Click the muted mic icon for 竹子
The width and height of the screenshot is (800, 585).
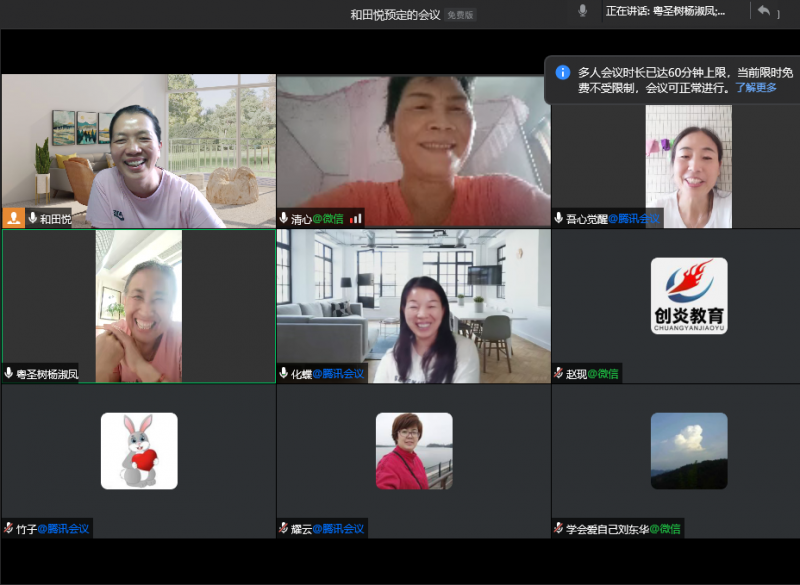tap(9, 528)
